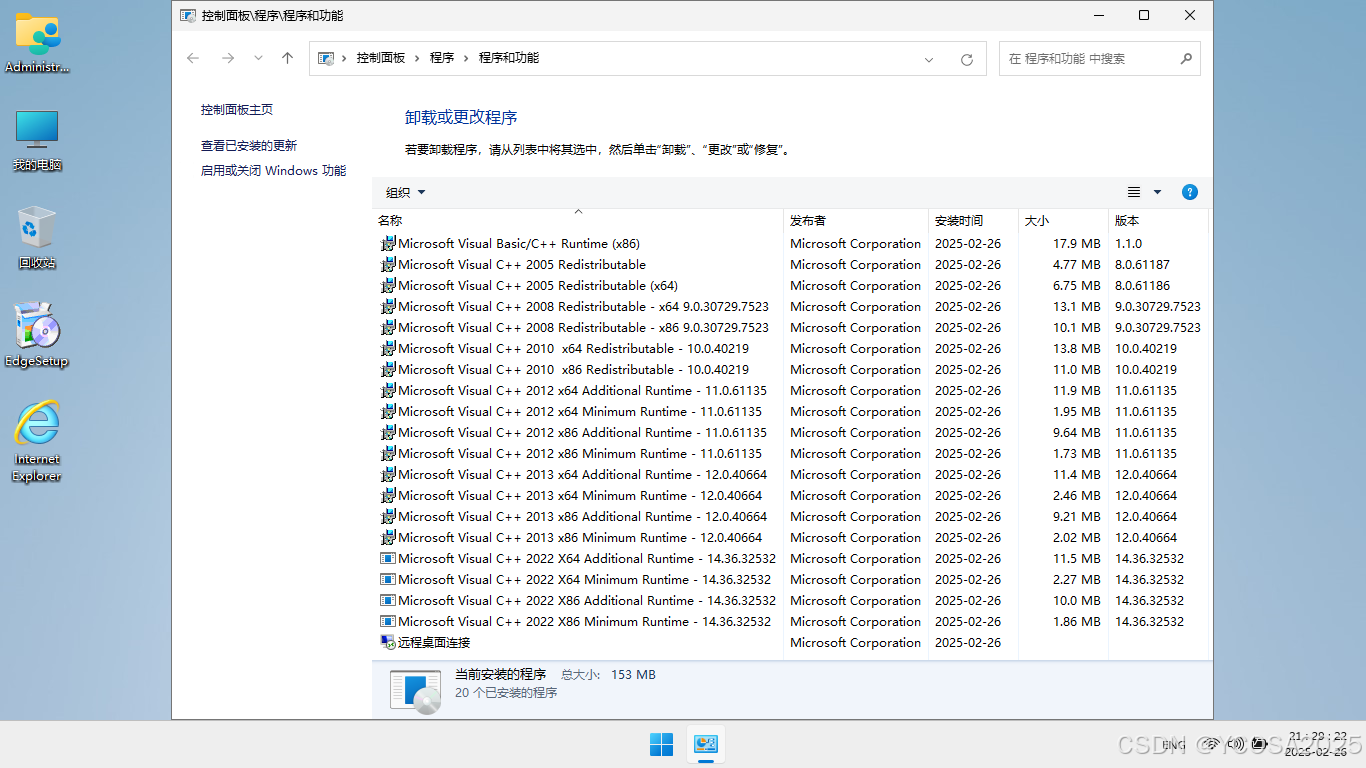Click version cell 8.0.61187
This screenshot has width=1366, height=768.
pos(1142,265)
